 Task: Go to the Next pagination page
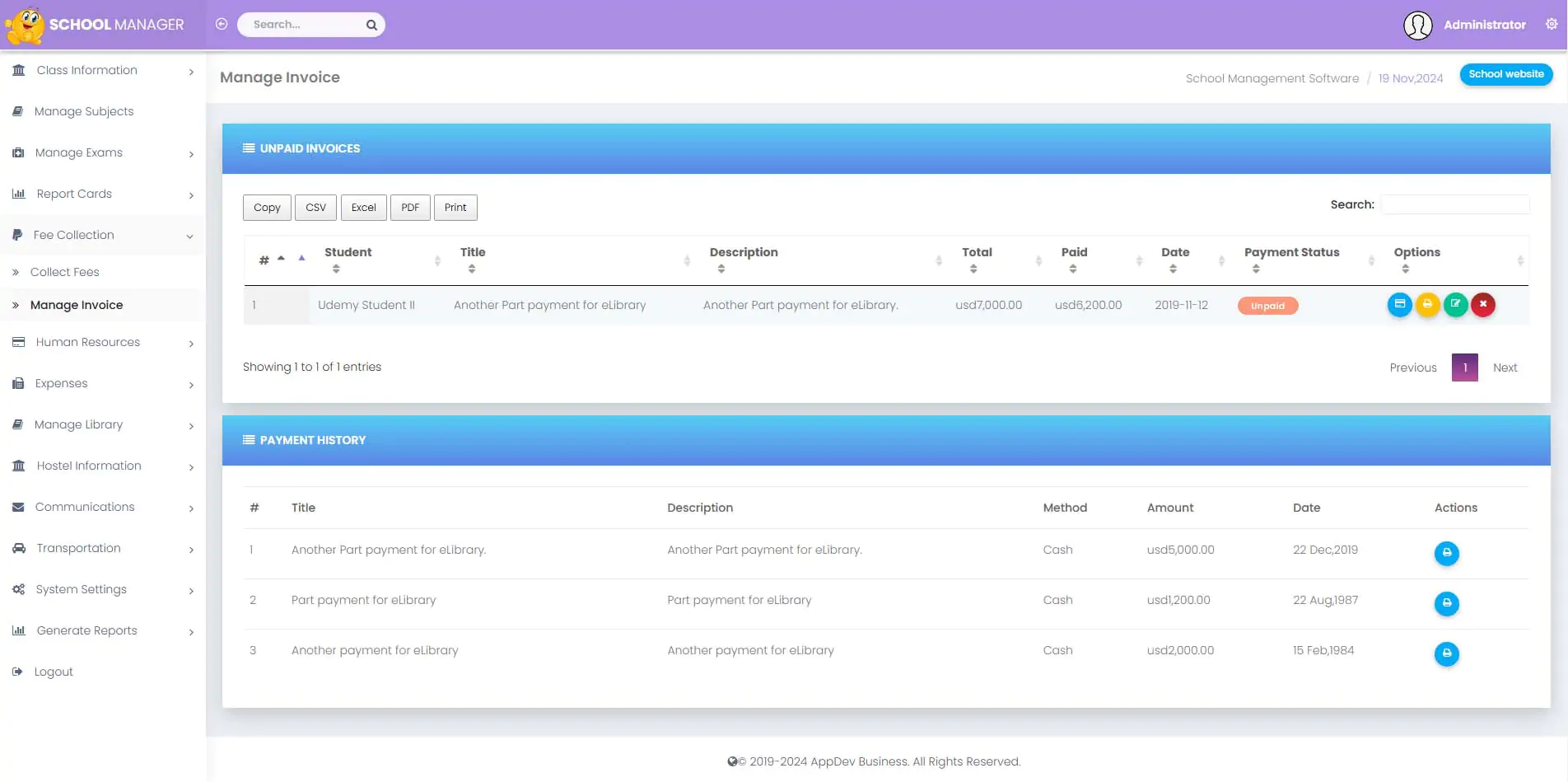click(x=1505, y=368)
